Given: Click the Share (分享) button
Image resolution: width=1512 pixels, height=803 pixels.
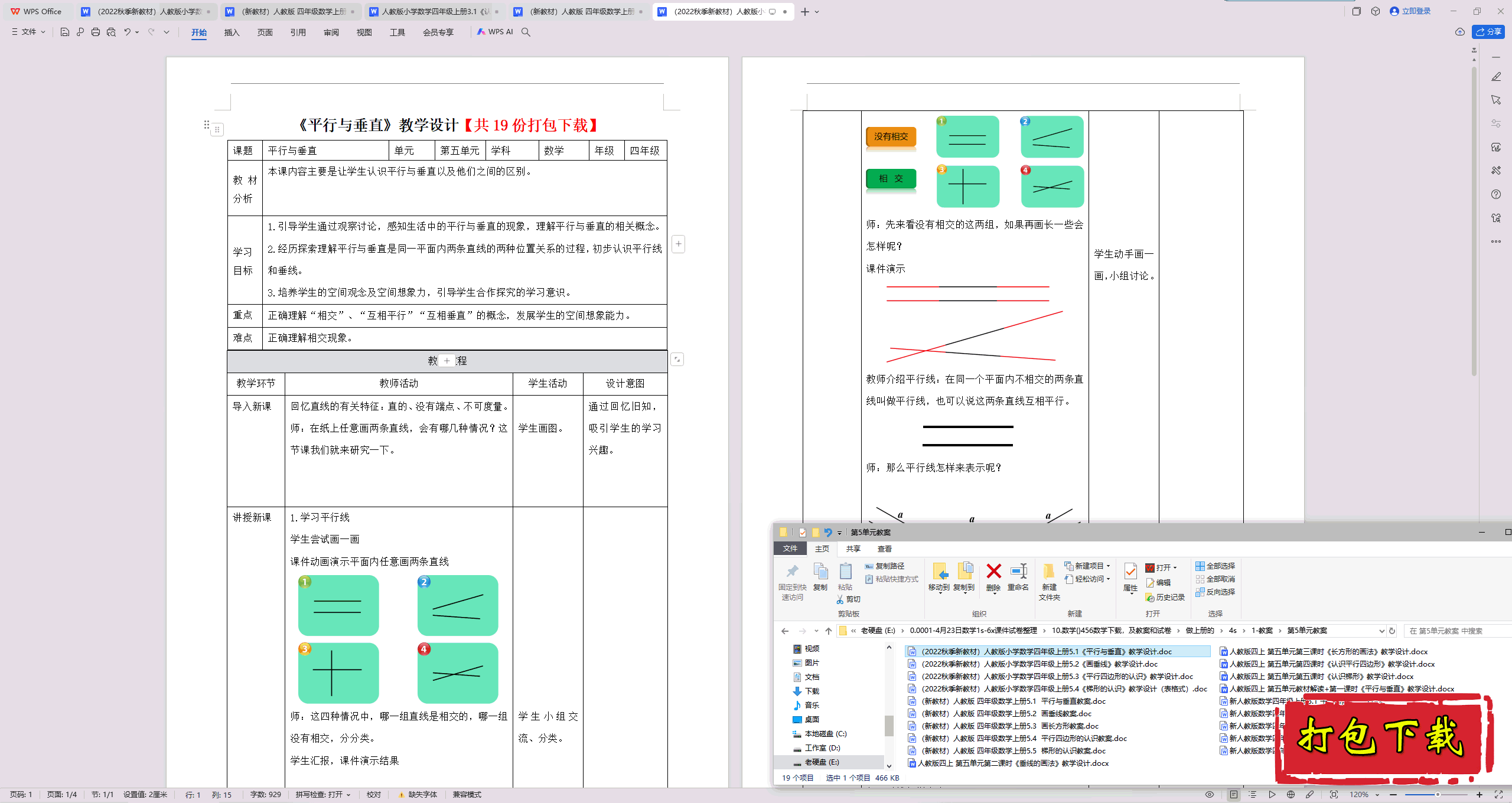Looking at the screenshot, I should [1488, 32].
